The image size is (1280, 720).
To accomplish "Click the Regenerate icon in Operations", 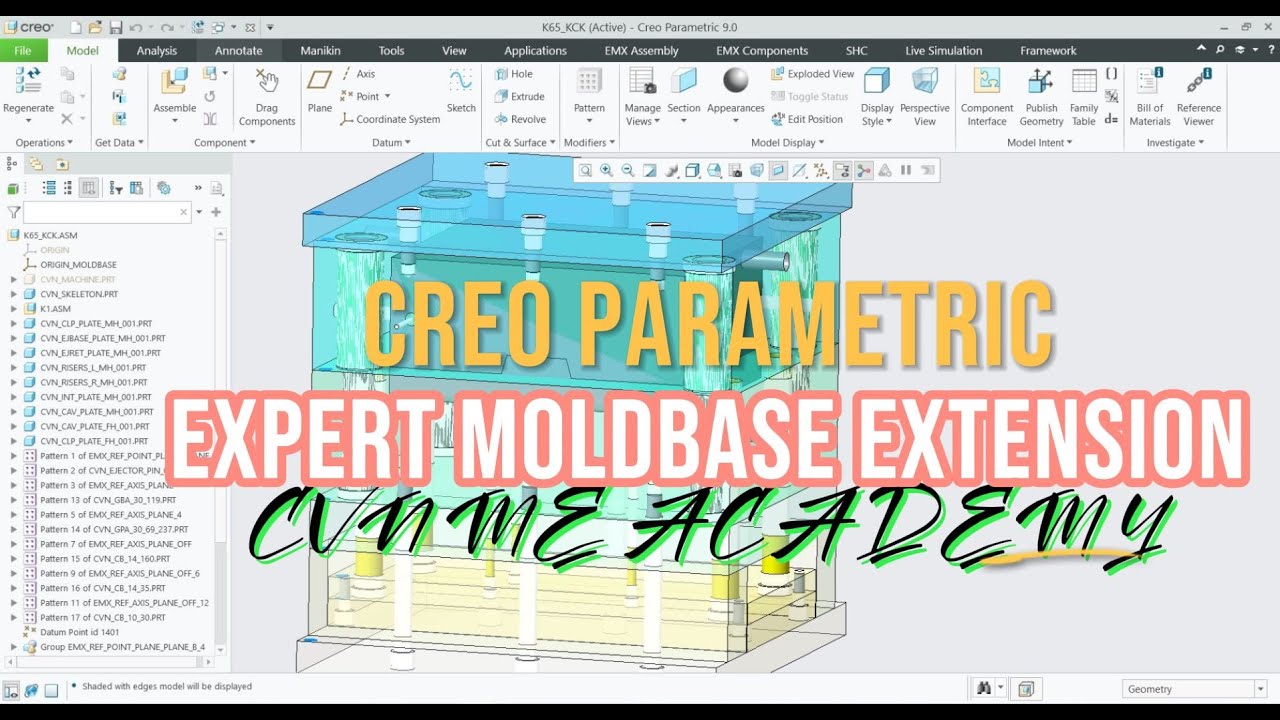I will coord(28,82).
